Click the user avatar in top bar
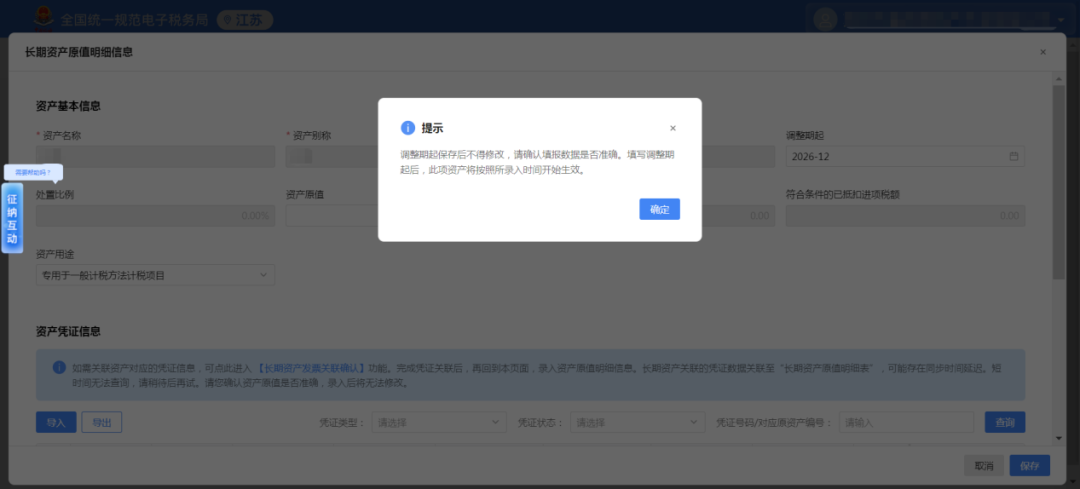The width and height of the screenshot is (1080, 489). (x=825, y=19)
